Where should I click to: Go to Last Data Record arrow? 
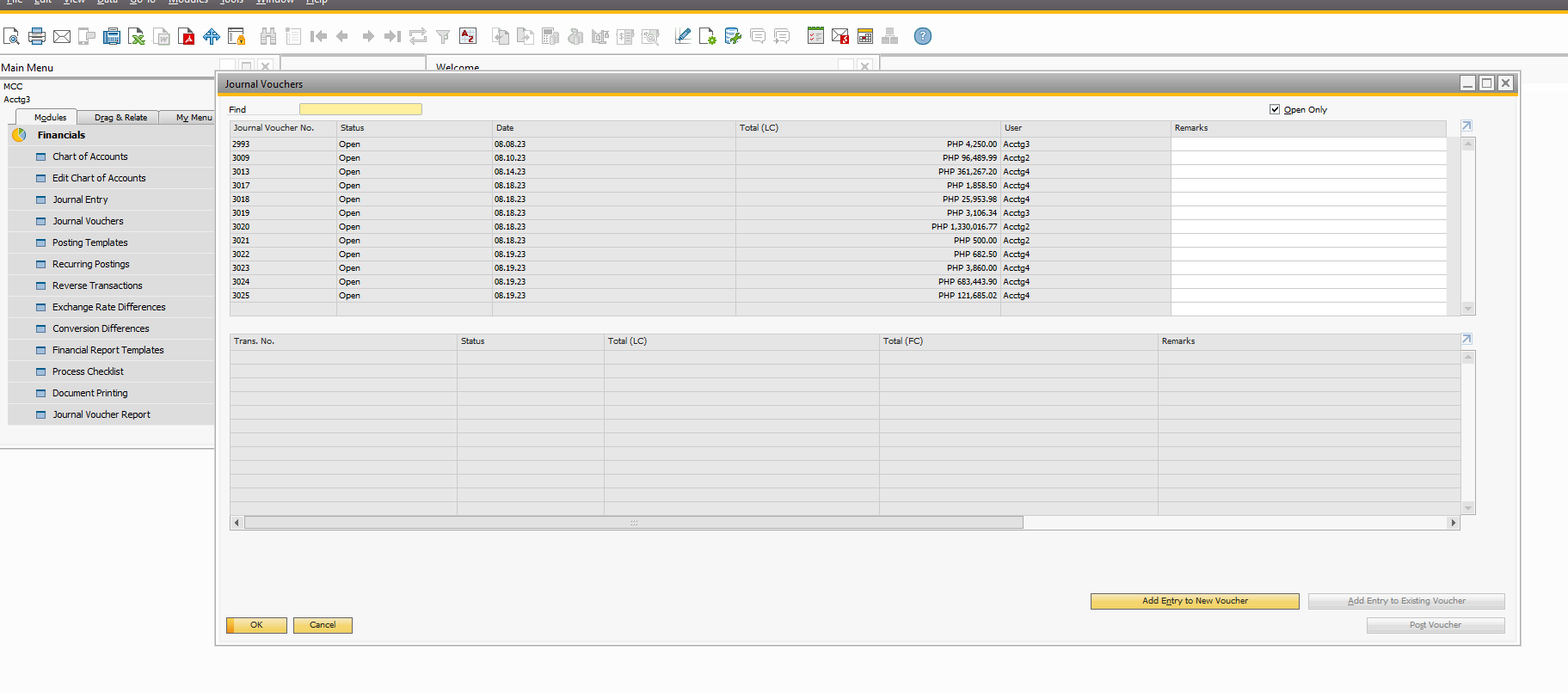coord(393,36)
